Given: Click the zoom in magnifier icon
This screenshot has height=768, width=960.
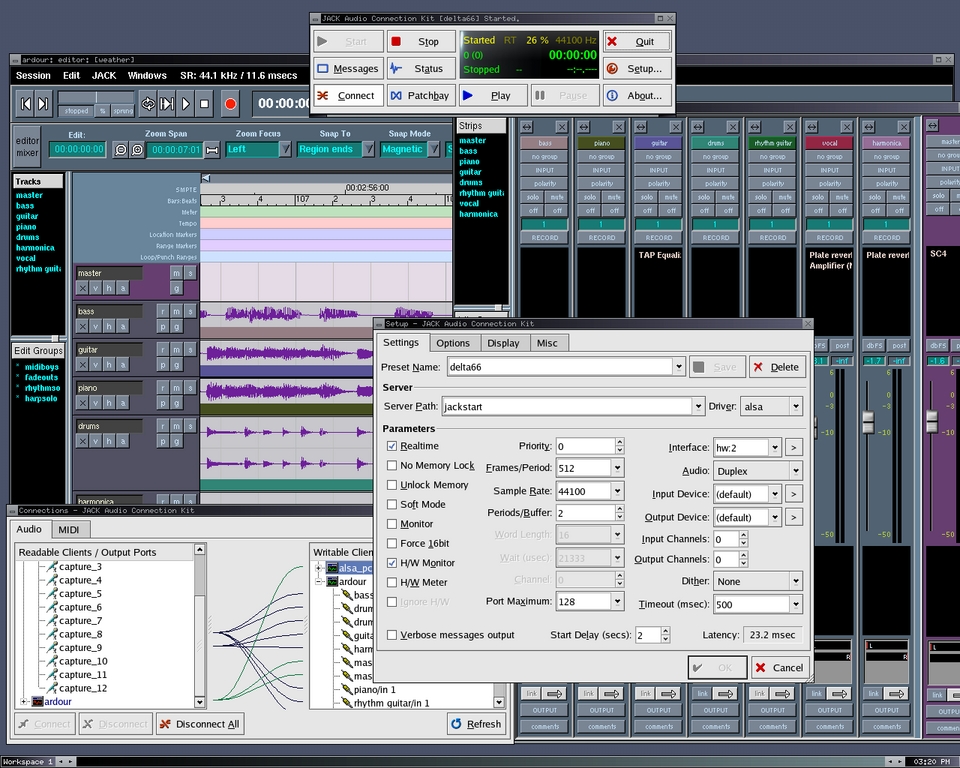Looking at the screenshot, I should tap(135, 150).
